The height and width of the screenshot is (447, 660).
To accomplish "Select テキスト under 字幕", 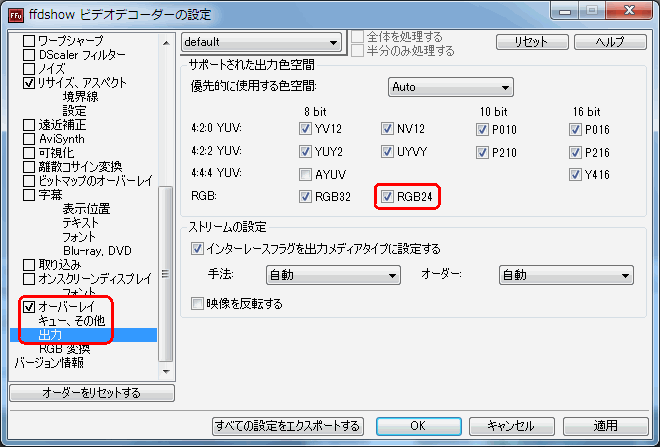I will [80, 223].
